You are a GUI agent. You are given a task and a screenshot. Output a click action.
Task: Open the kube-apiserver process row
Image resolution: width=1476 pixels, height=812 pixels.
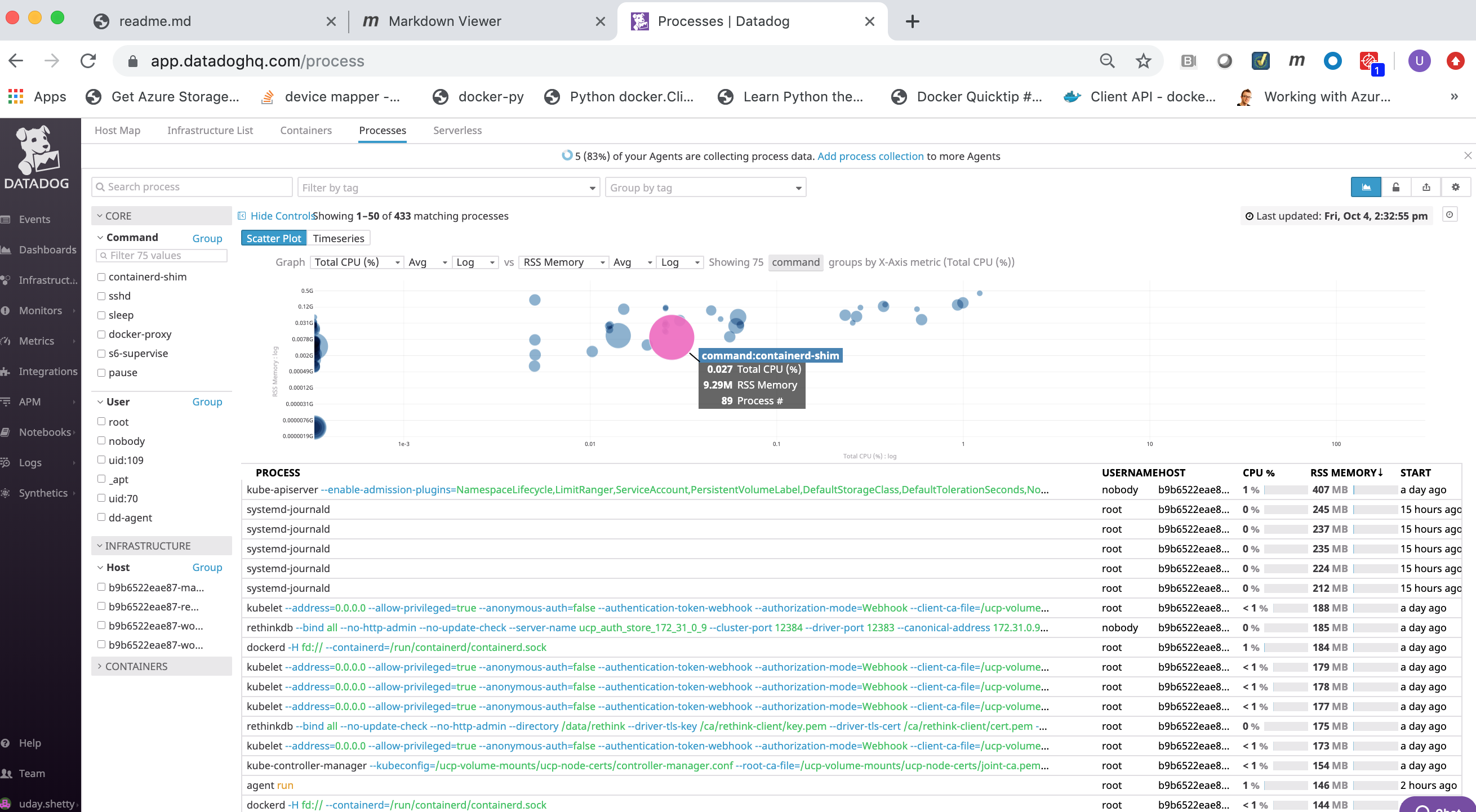(x=851, y=489)
